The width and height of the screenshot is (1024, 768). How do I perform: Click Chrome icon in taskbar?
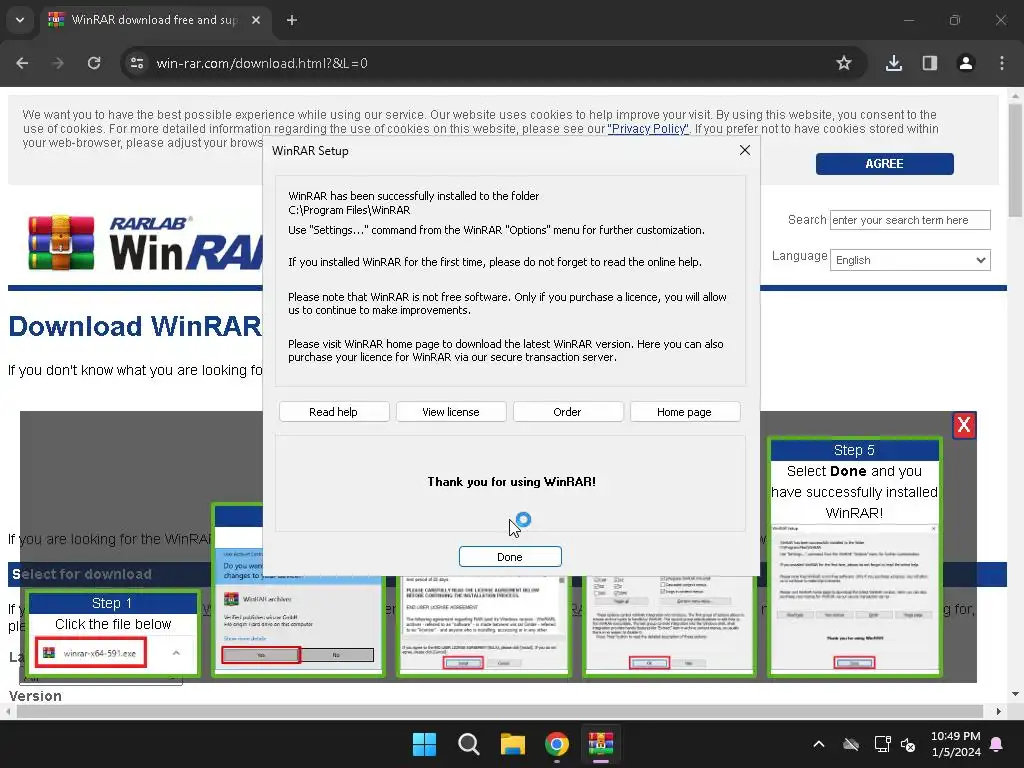point(557,744)
